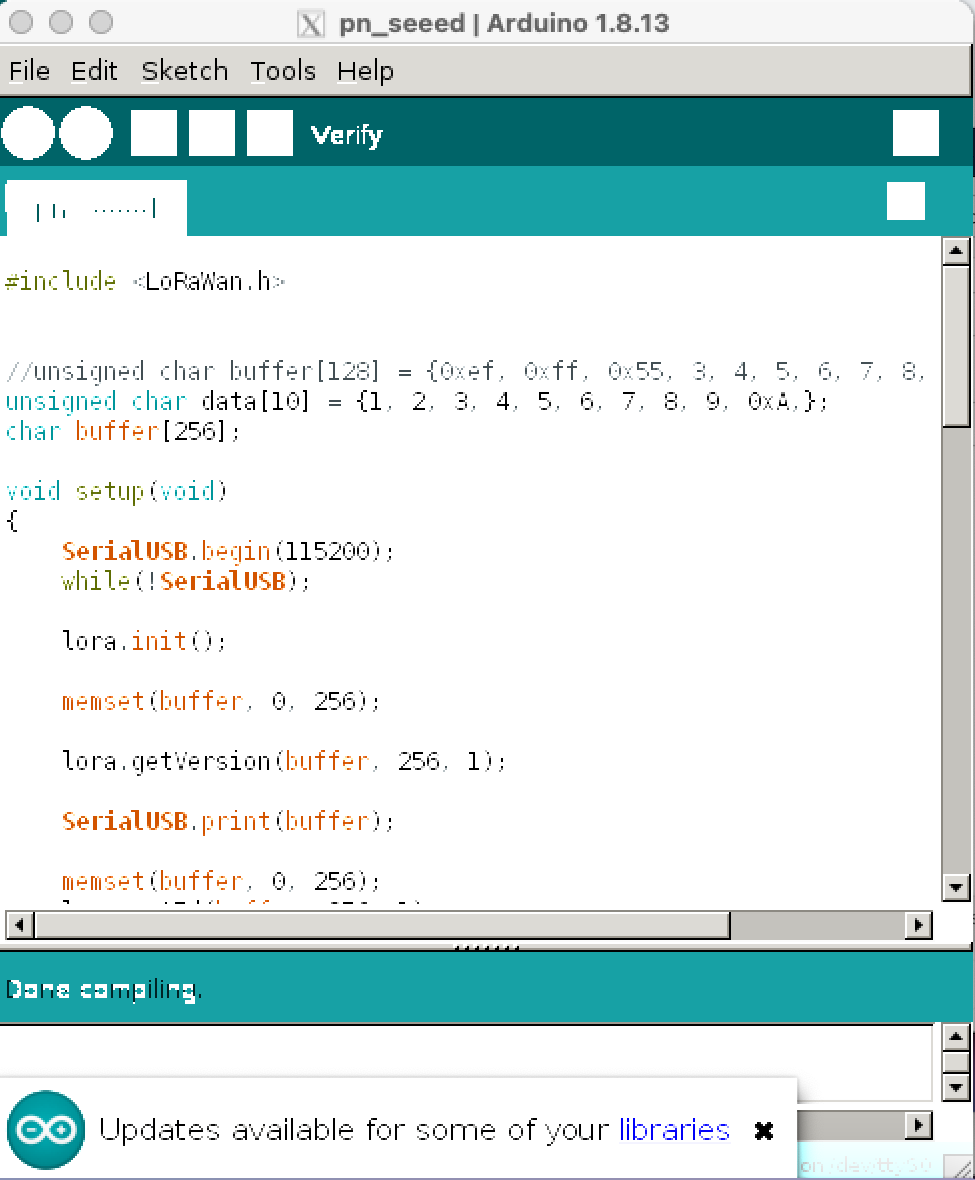The image size is (975, 1180).
Task: Save the sketch using the Save button
Action: (270, 134)
